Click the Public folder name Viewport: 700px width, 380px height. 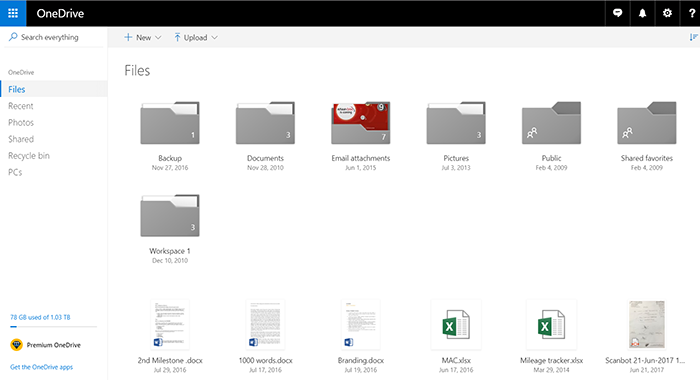point(551,158)
